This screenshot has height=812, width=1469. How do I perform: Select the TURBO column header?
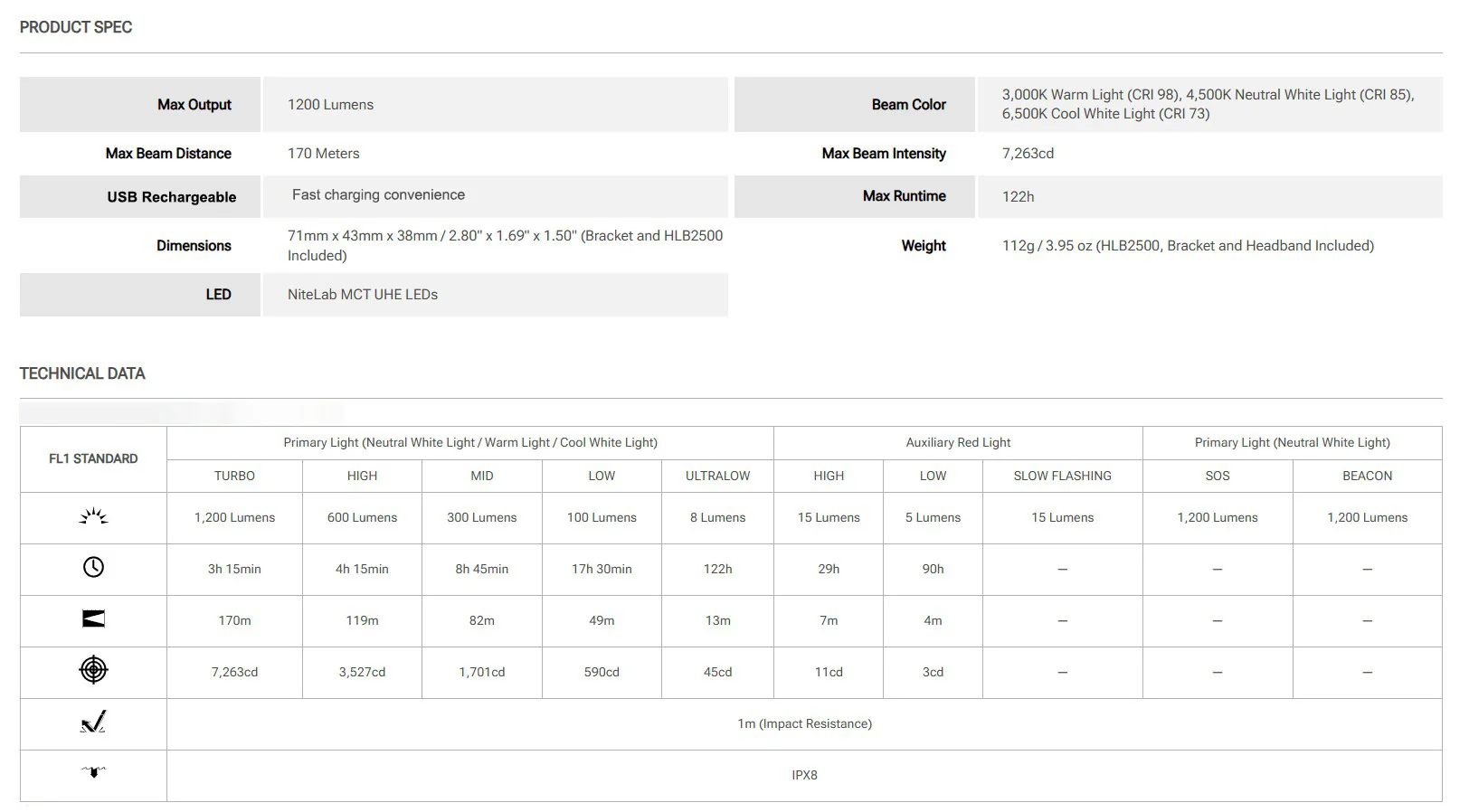(x=234, y=476)
